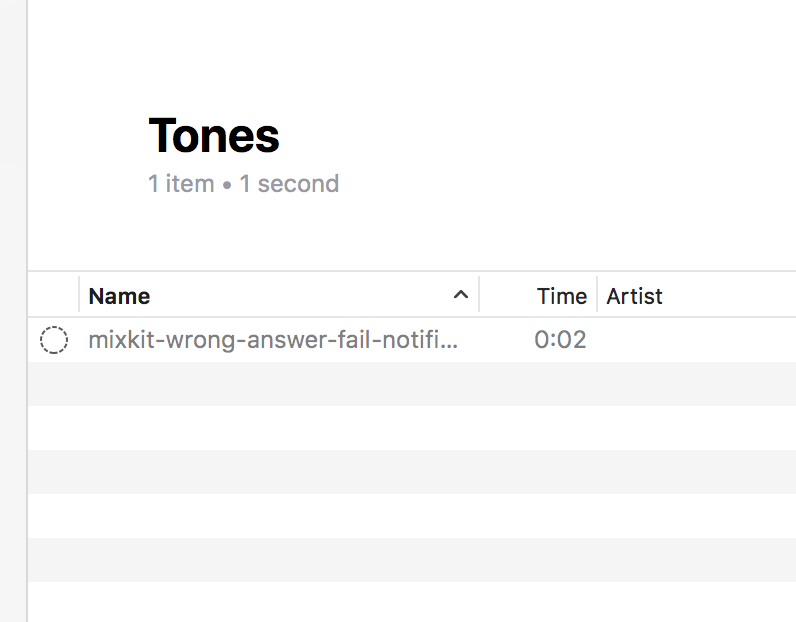Click the 0:02 duration of the tone
796x622 pixels.
[560, 340]
